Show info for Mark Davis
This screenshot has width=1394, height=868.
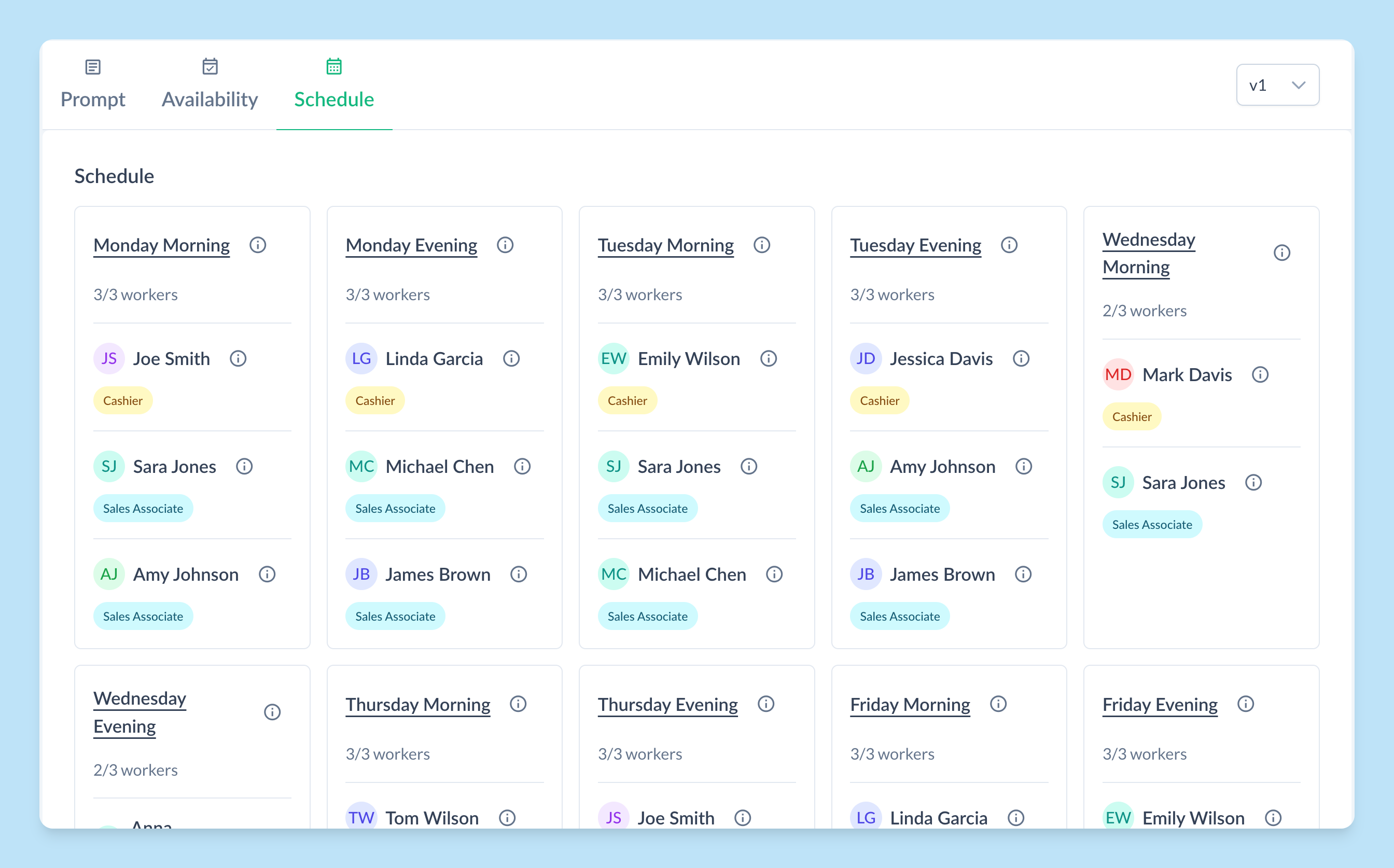click(1260, 375)
